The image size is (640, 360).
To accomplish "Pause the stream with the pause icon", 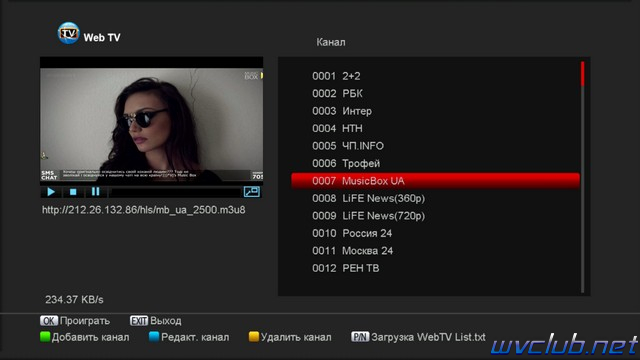I will [95, 191].
